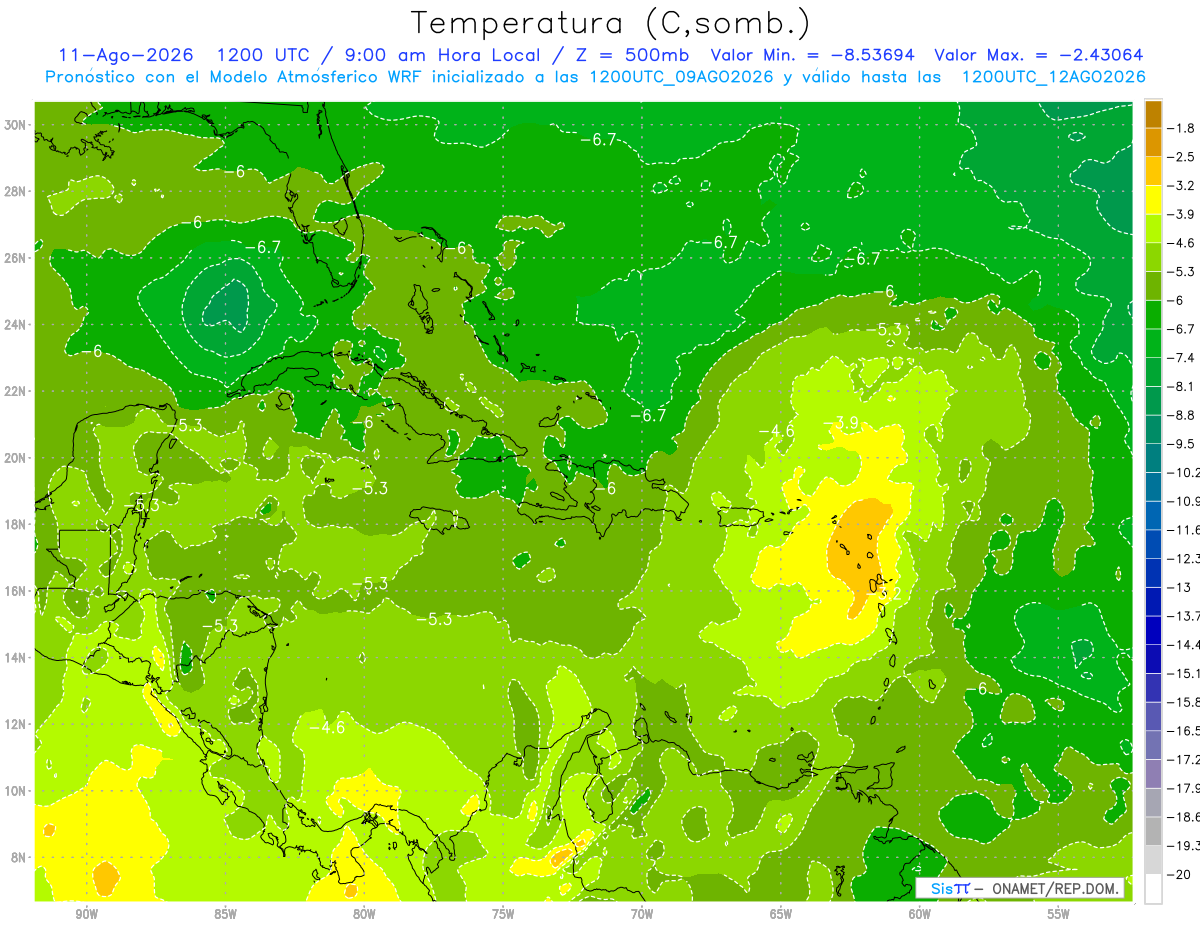Click the latitude axis label '22N'
Image resolution: width=1200 pixels, height=927 pixels.
click(17, 391)
